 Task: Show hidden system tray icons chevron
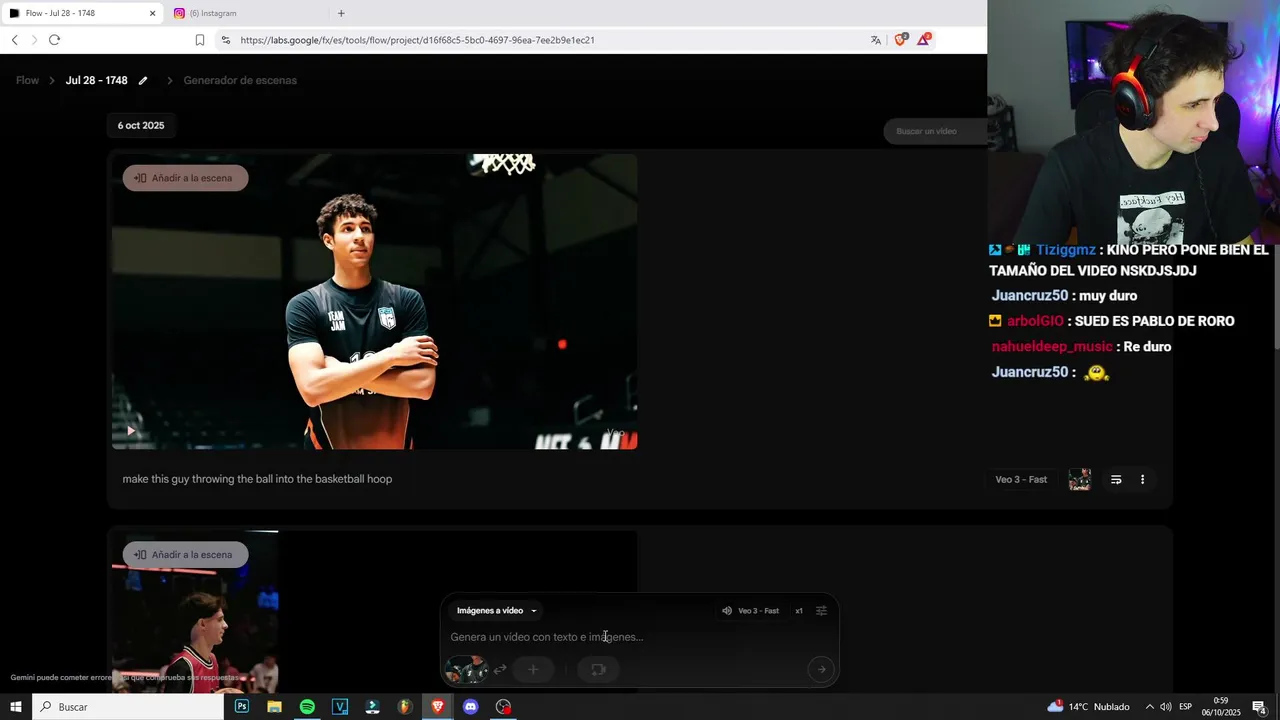(1149, 707)
